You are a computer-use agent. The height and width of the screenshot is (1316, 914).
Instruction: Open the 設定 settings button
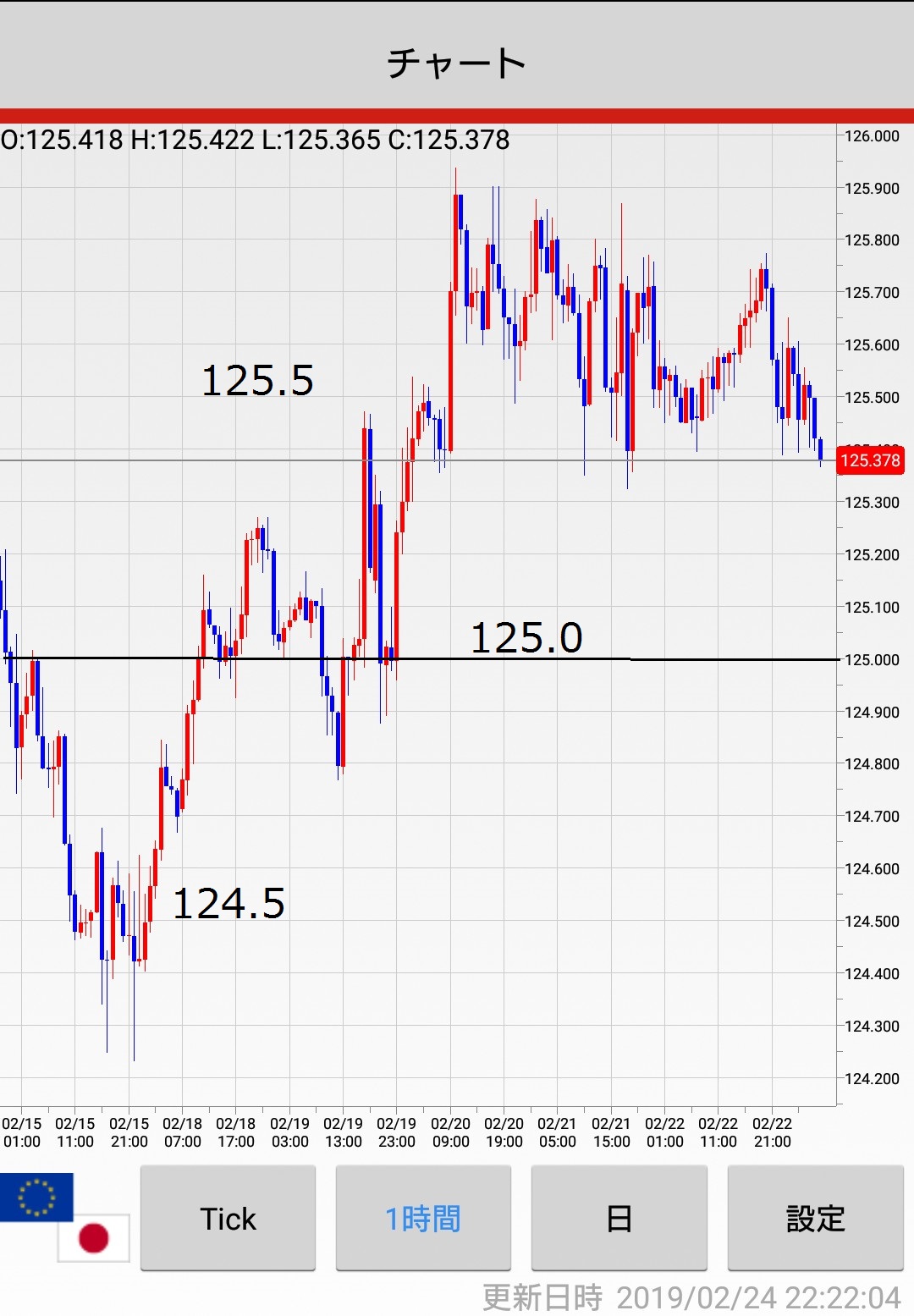pos(815,1219)
